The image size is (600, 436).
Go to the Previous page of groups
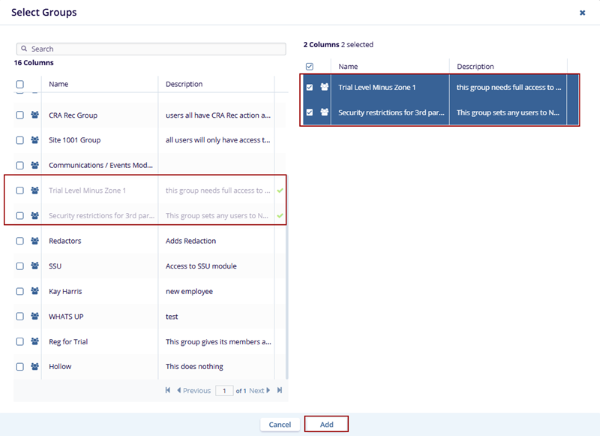point(193,391)
